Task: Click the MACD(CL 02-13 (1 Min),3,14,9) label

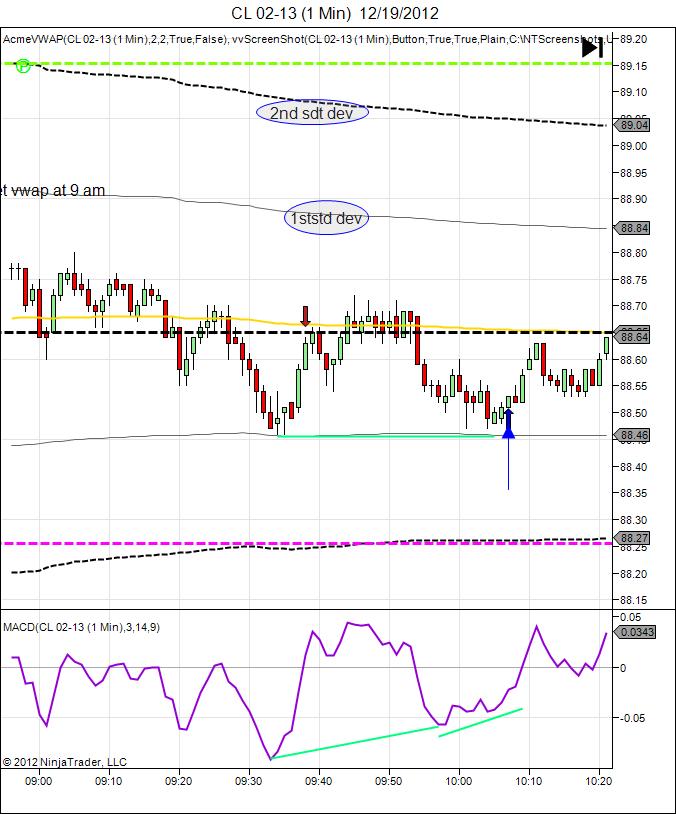Action: pyautogui.click(x=82, y=627)
